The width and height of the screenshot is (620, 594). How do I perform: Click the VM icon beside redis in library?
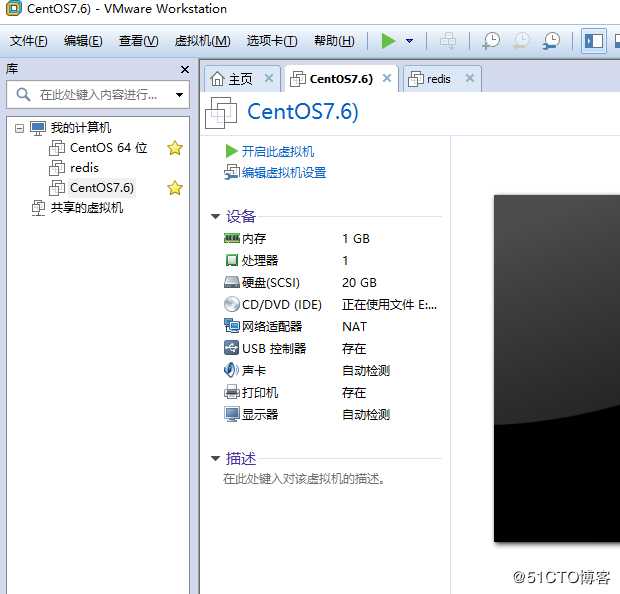[x=57, y=168]
